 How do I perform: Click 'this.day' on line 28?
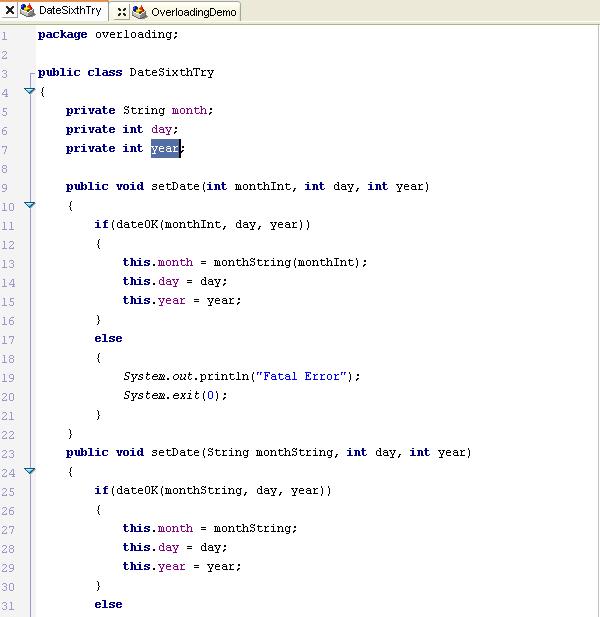(151, 547)
